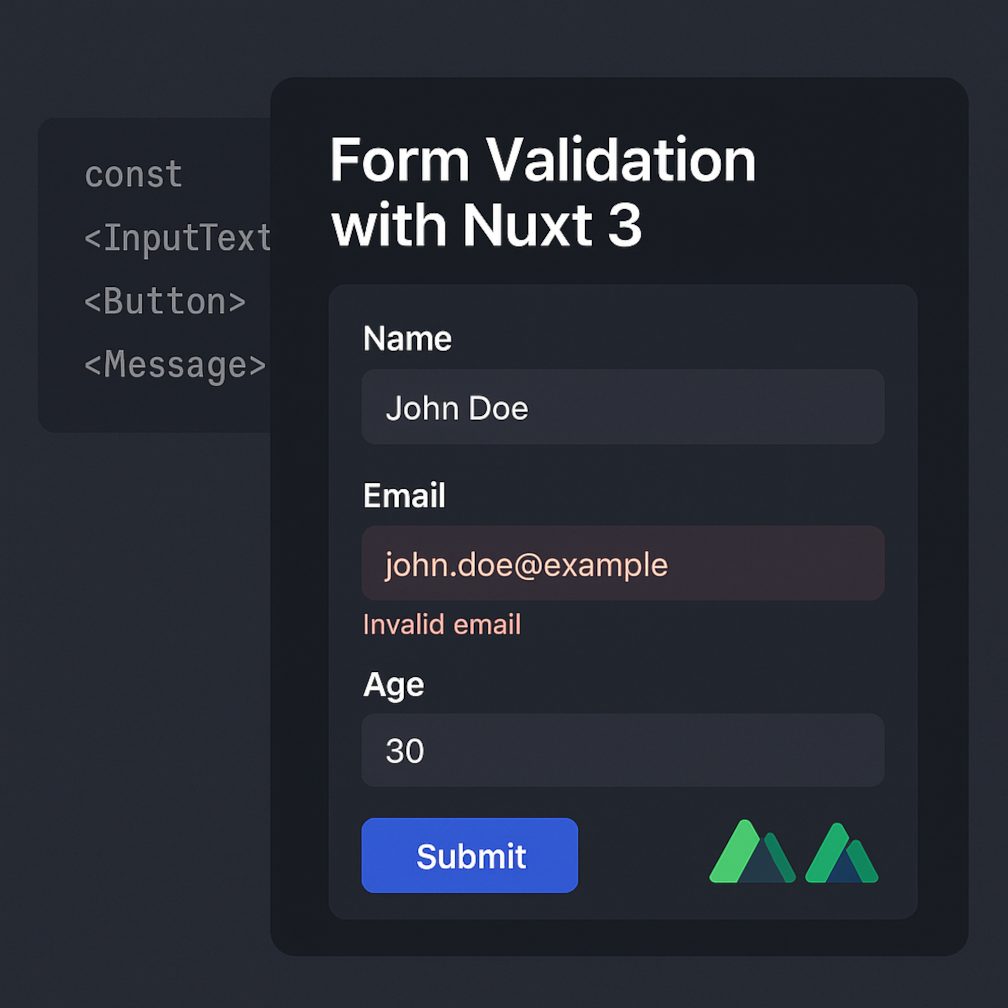This screenshot has height=1008, width=1008.
Task: Focus the Email input field
Action: coord(623,563)
